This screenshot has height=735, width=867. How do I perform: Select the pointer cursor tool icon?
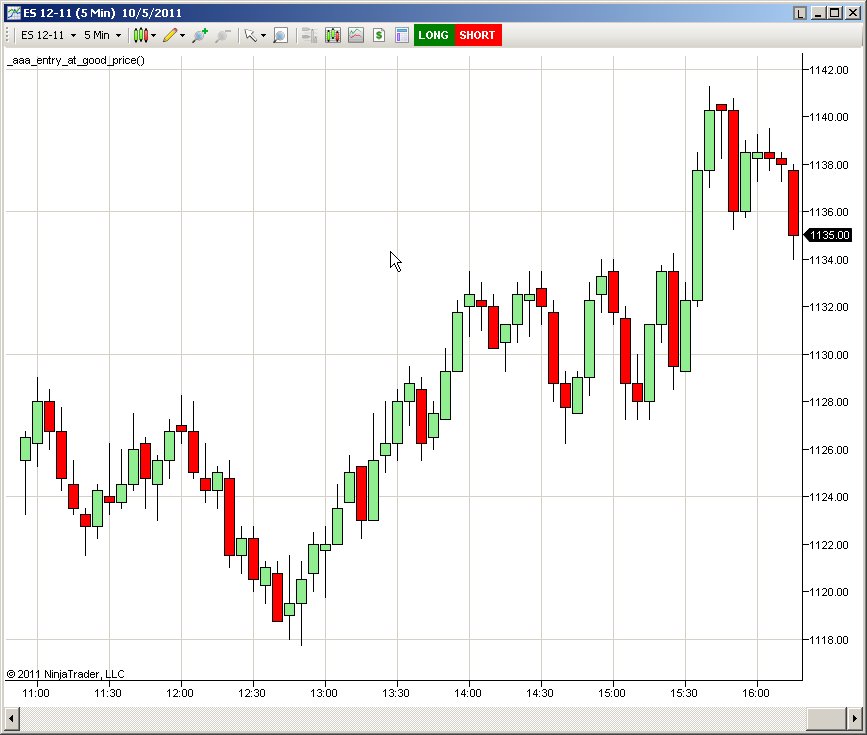click(x=250, y=35)
